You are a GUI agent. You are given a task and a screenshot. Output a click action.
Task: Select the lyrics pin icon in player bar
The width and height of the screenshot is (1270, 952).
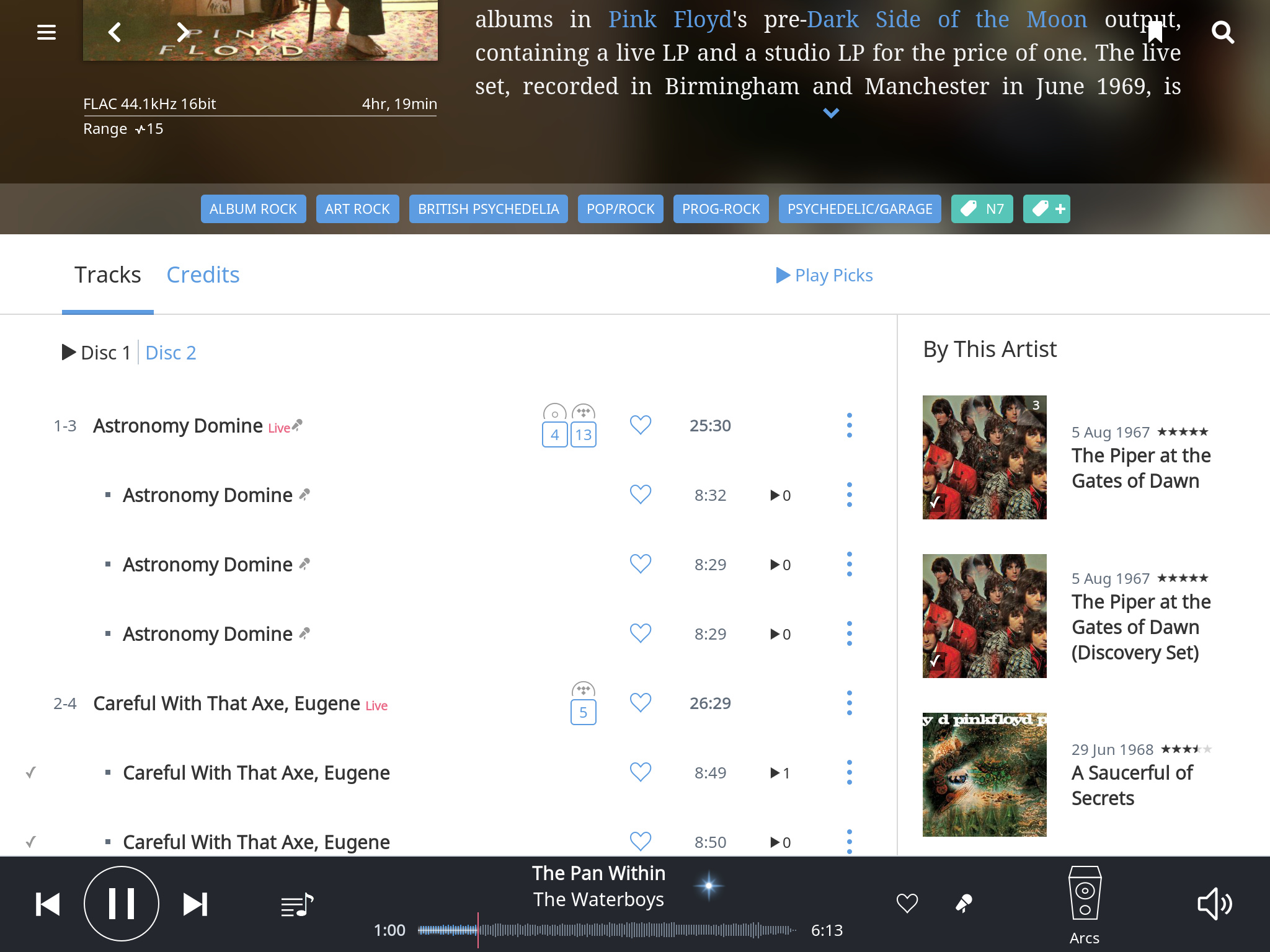click(965, 904)
